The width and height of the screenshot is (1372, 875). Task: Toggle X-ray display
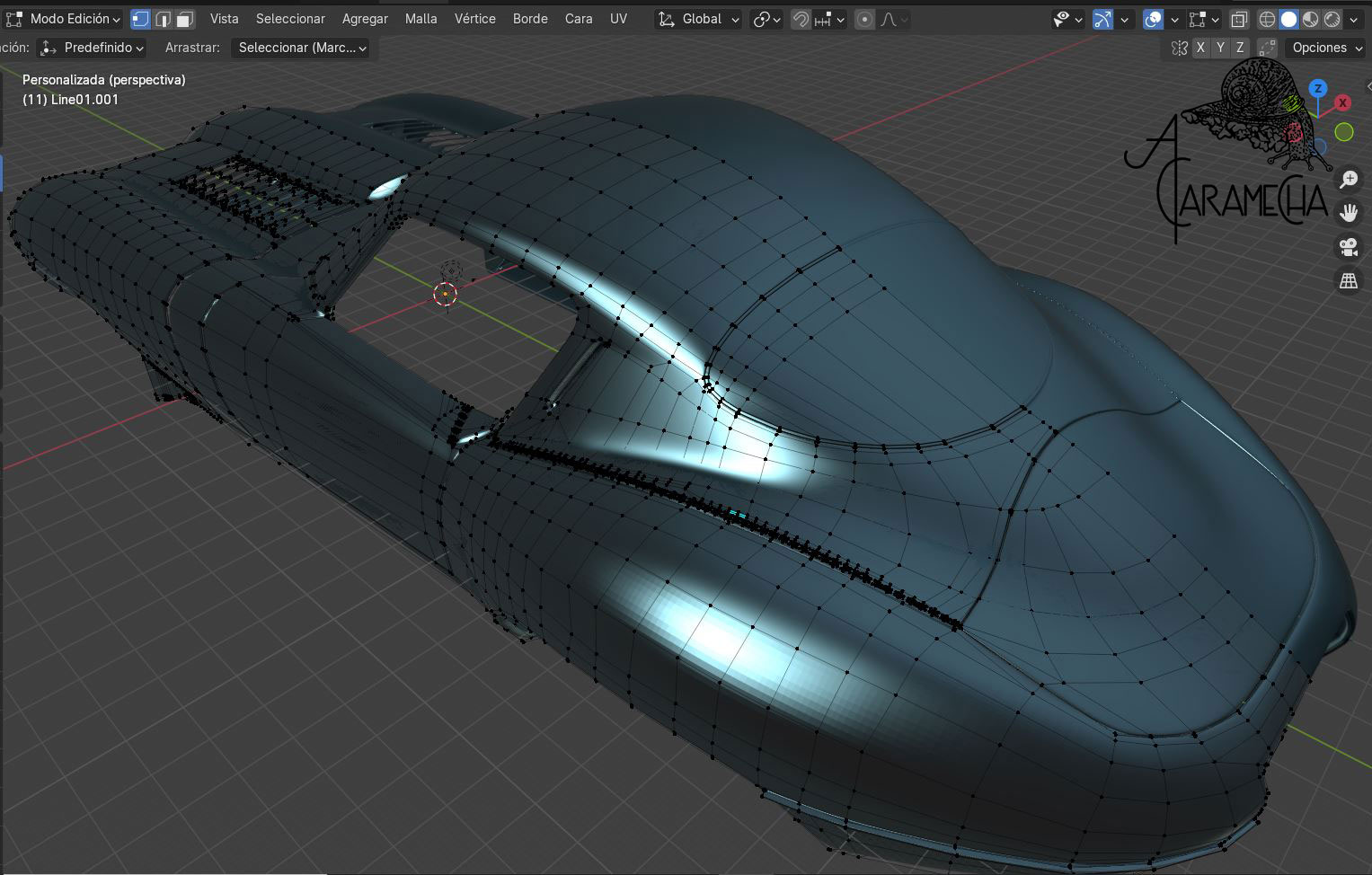pos(1239,19)
